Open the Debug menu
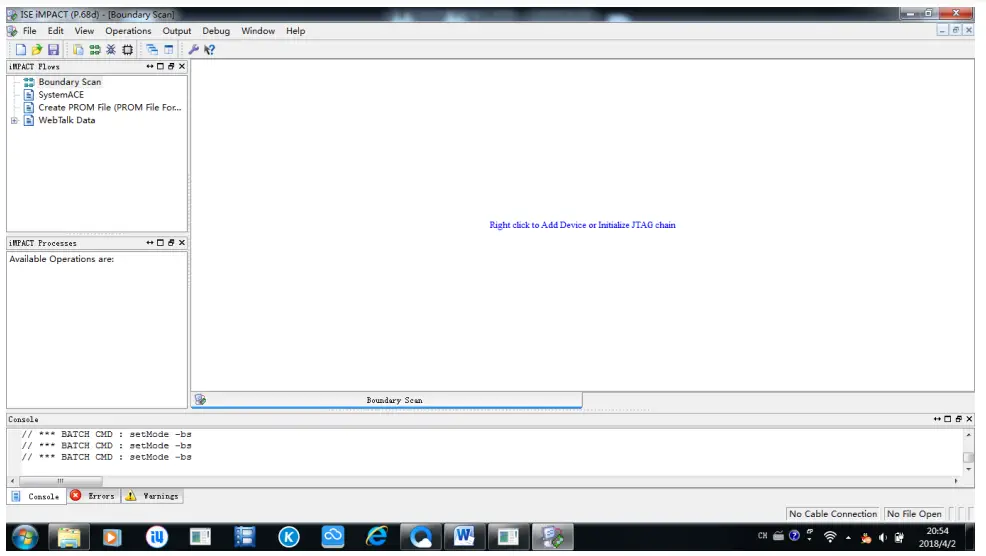This screenshot has height=556, width=986. 216,31
